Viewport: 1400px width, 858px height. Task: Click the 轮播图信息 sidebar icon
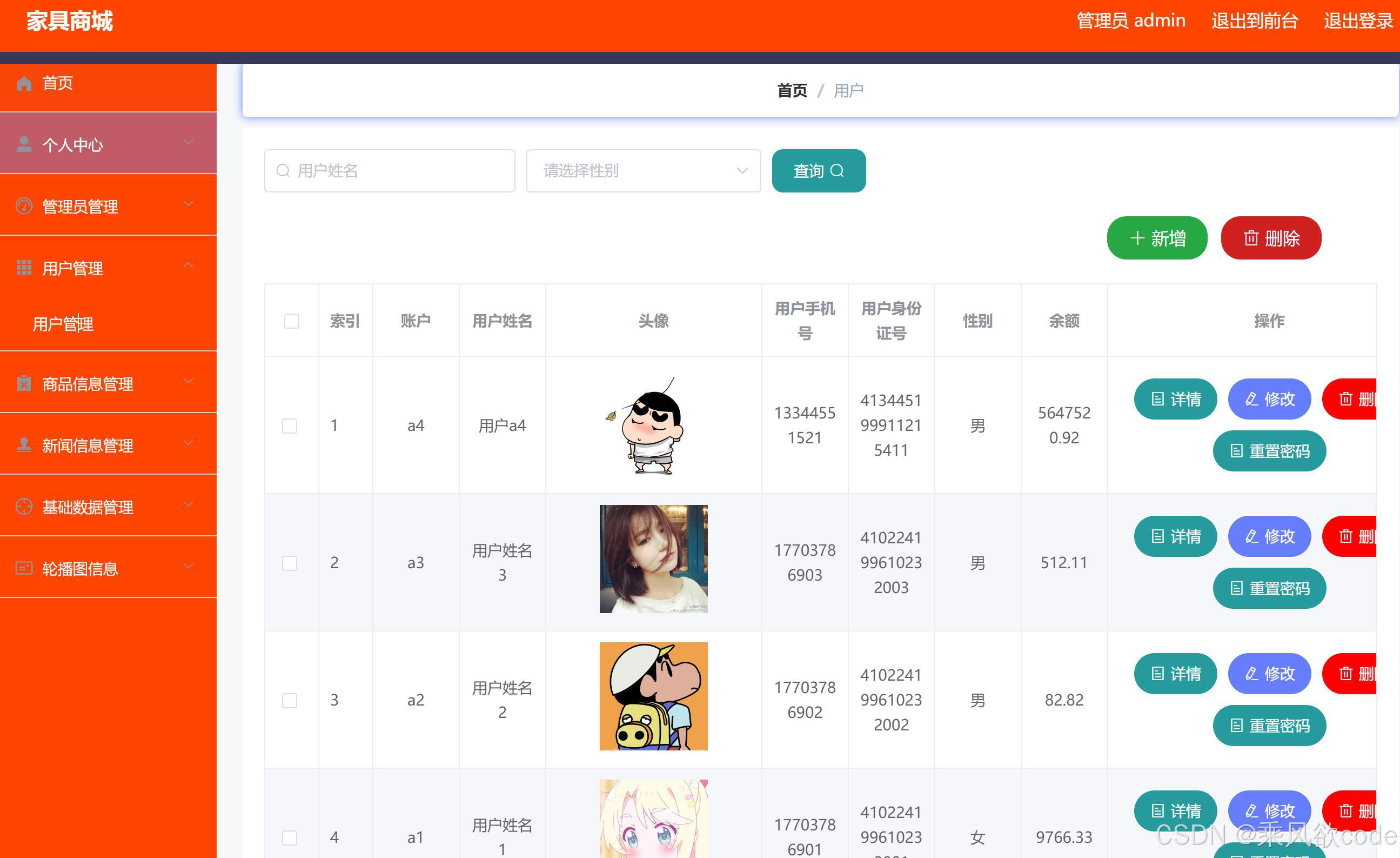(x=24, y=568)
